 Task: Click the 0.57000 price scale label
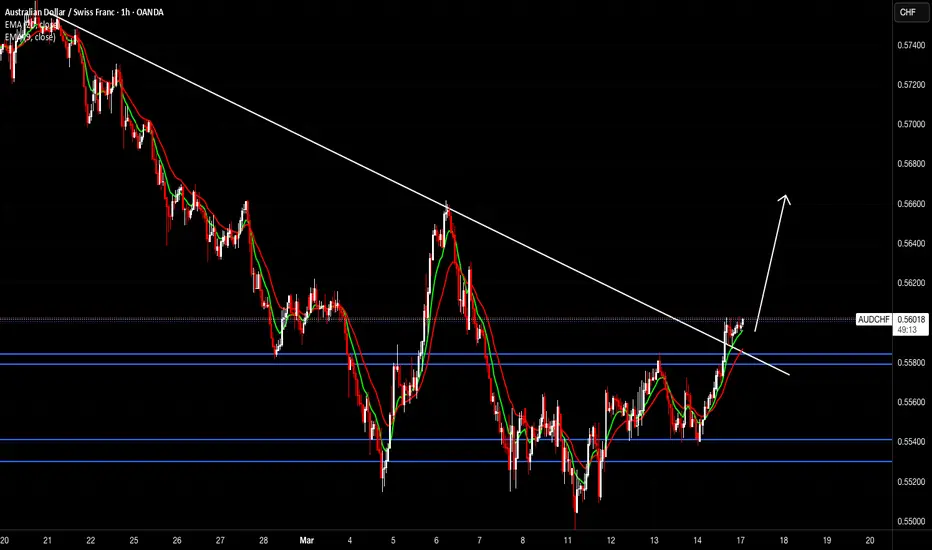(911, 124)
